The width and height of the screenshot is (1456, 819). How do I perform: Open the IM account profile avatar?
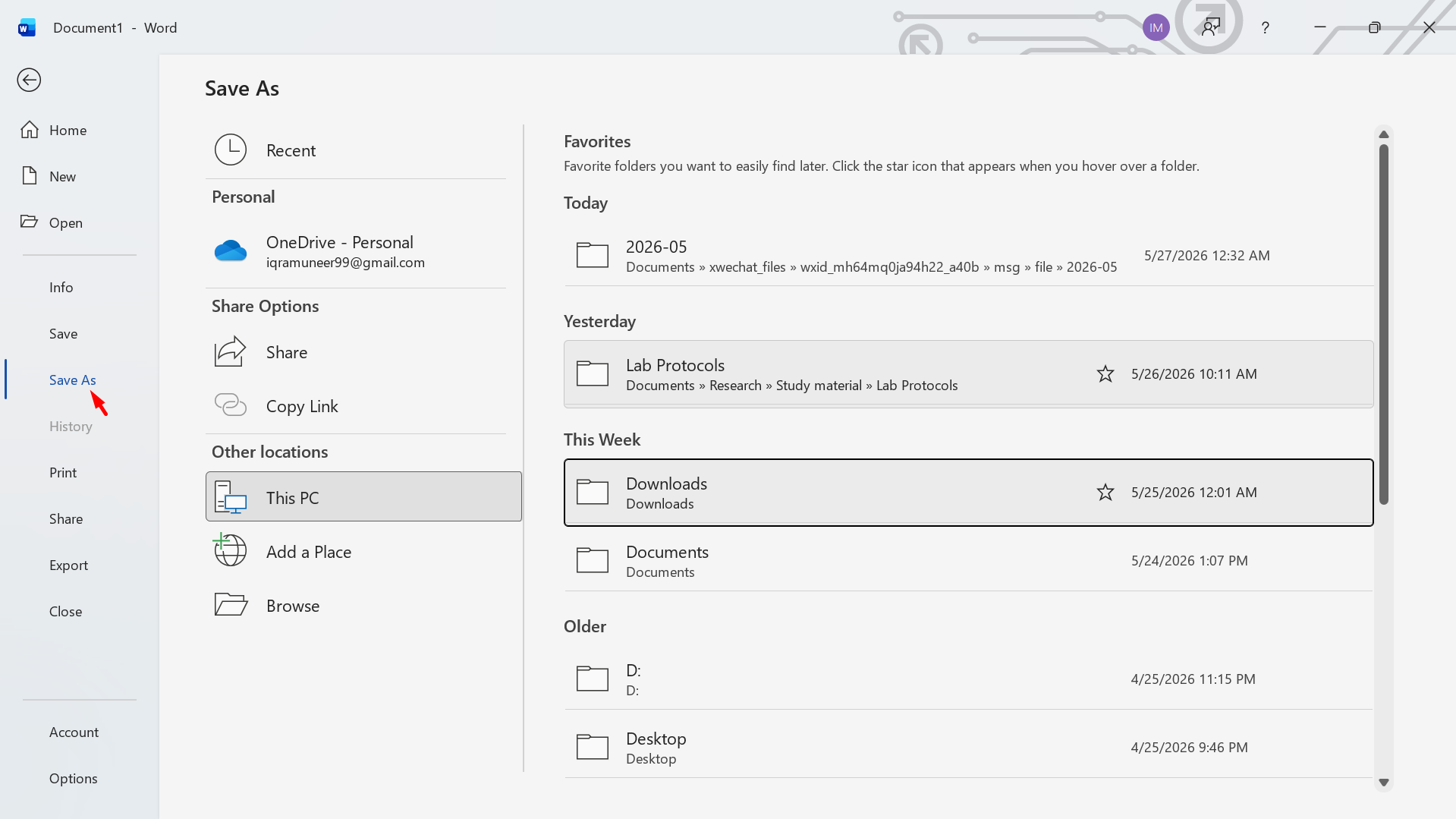pos(1156,28)
